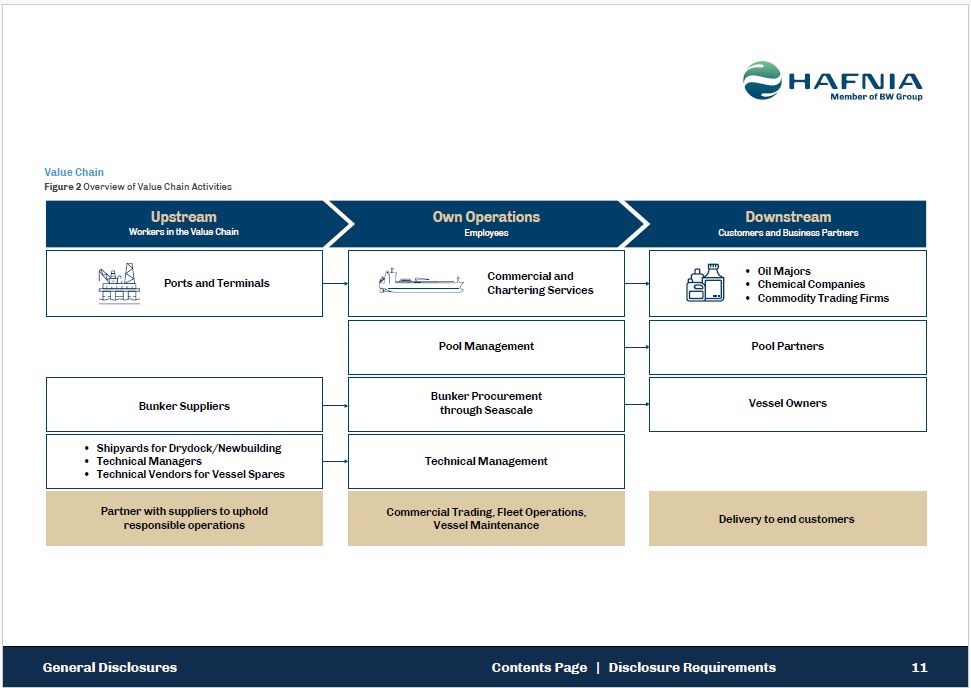The image size is (971, 688).
Task: Click the Hafnia logo
Action: click(832, 81)
